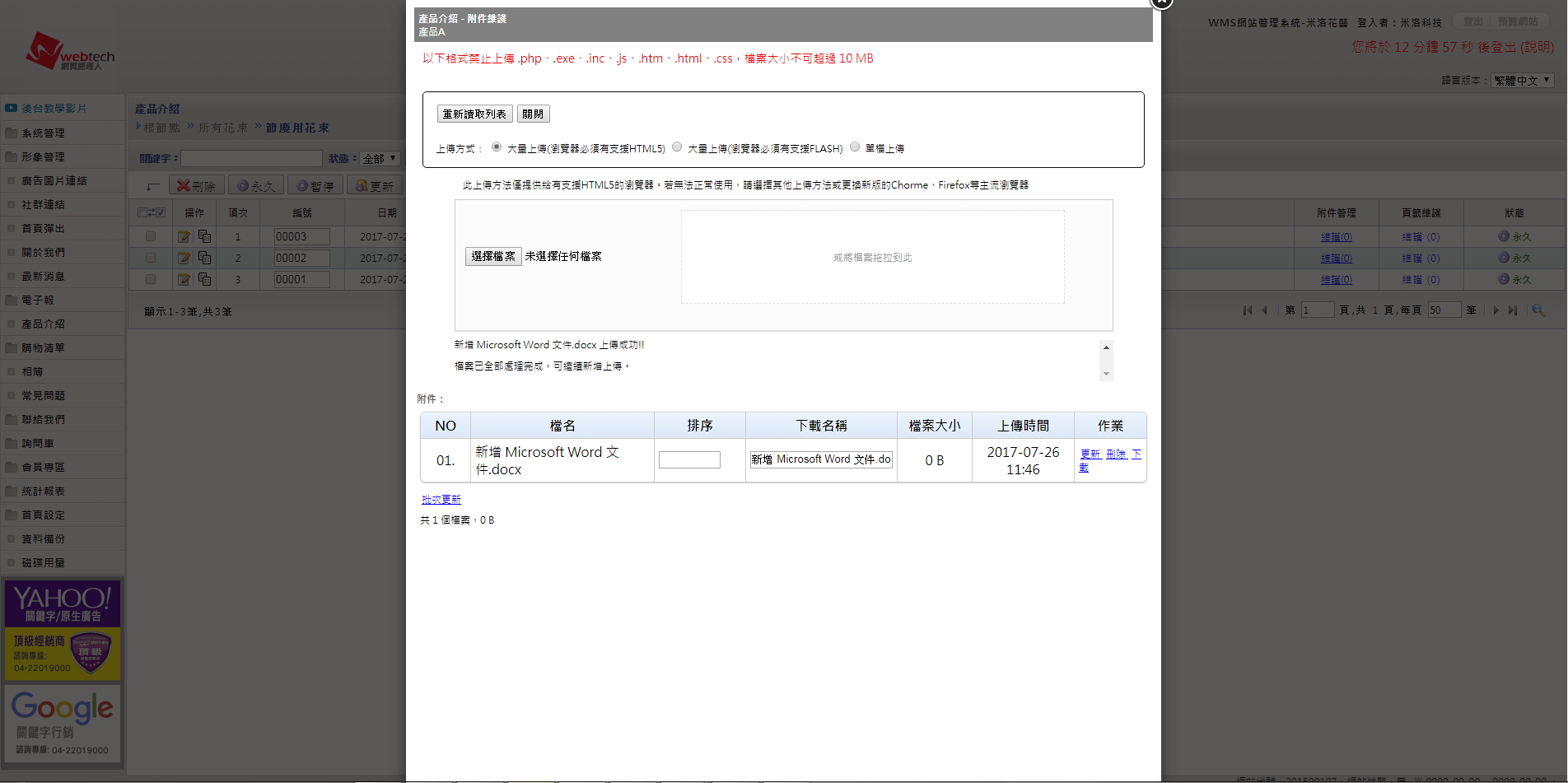The width and height of the screenshot is (1568, 783).
Task: Click the edit icon for item 00003
Action: pyautogui.click(x=184, y=237)
